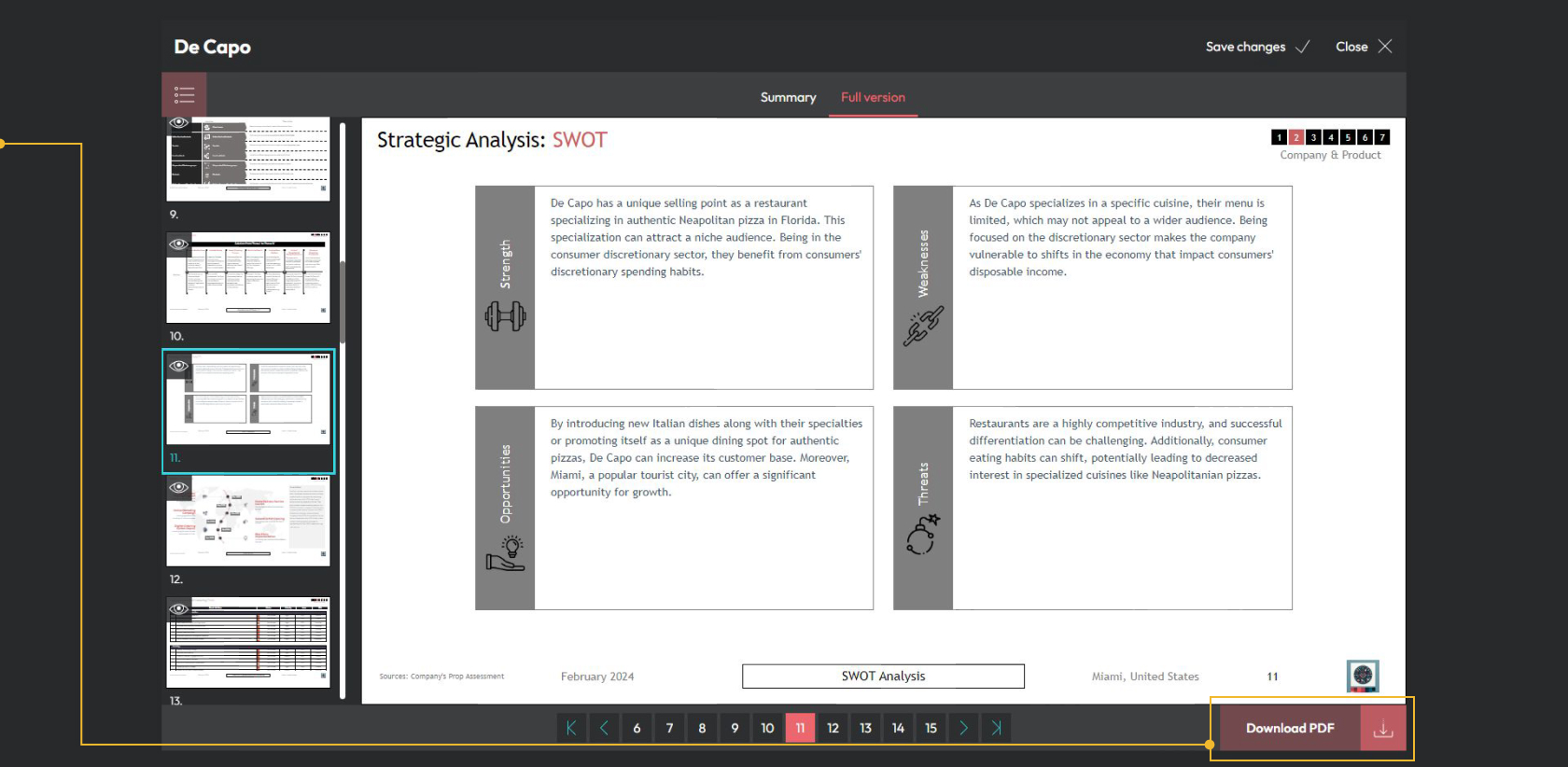Toggle visibility eye on slide 9 thumbnail

178,123
